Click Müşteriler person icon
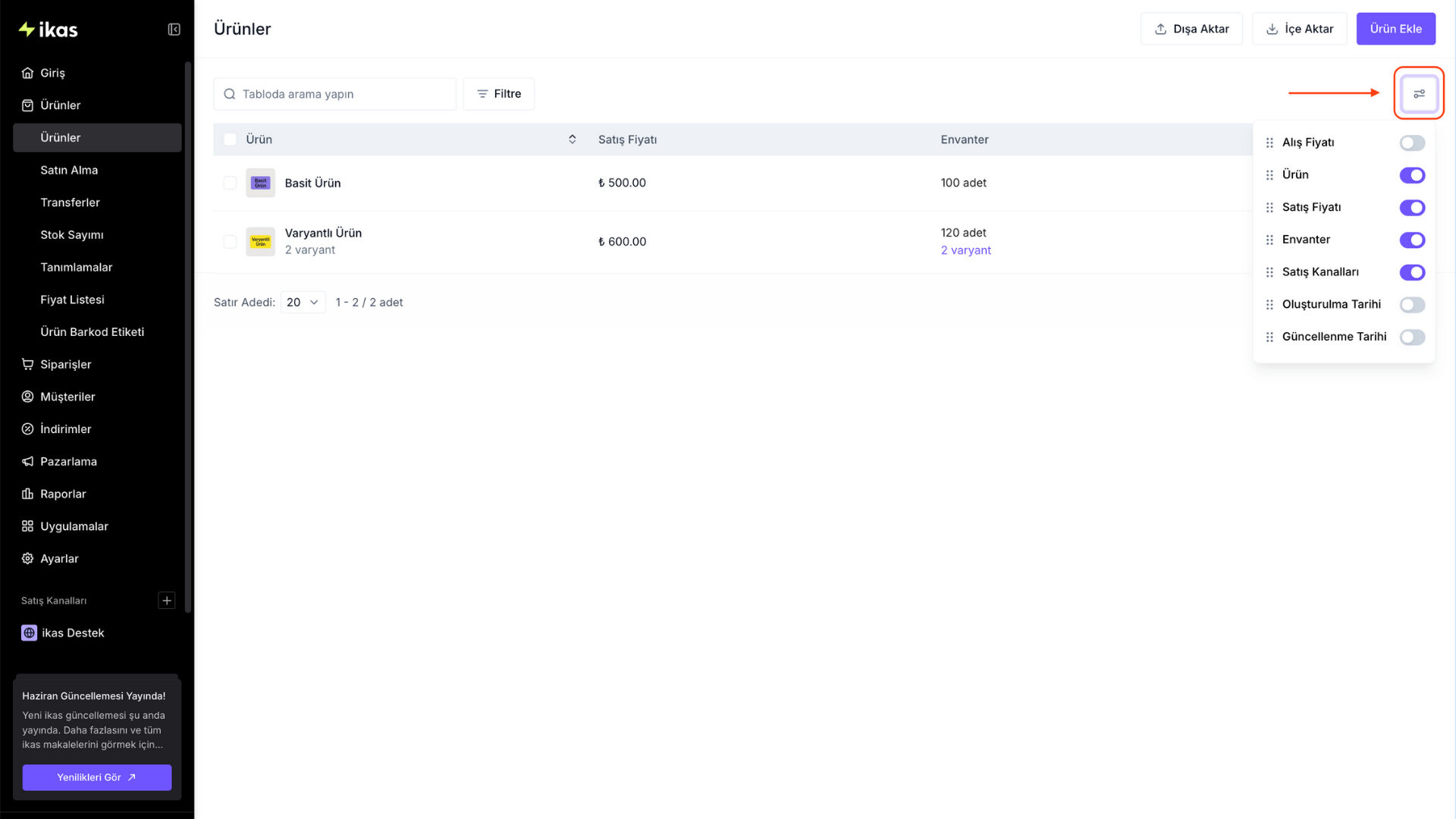Viewport: 1456px width, 819px height. click(27, 397)
